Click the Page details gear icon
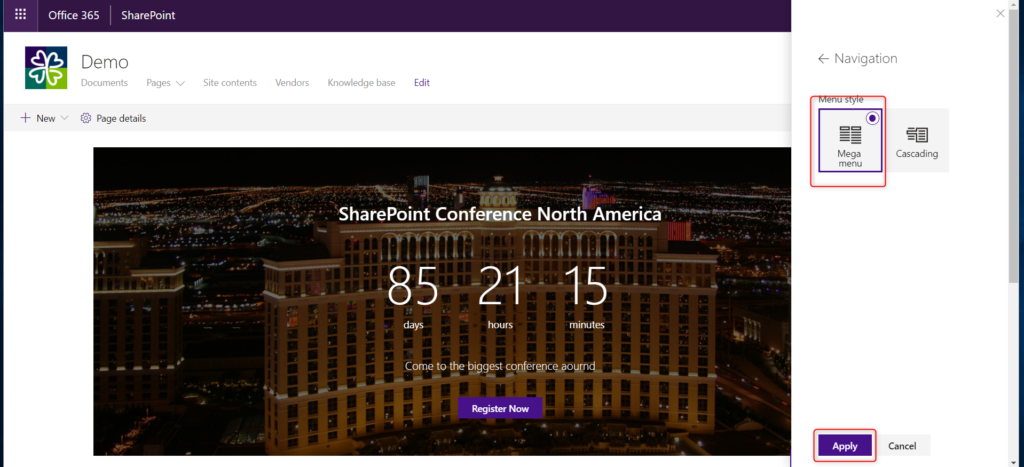Image resolution: width=1024 pixels, height=467 pixels. click(86, 118)
